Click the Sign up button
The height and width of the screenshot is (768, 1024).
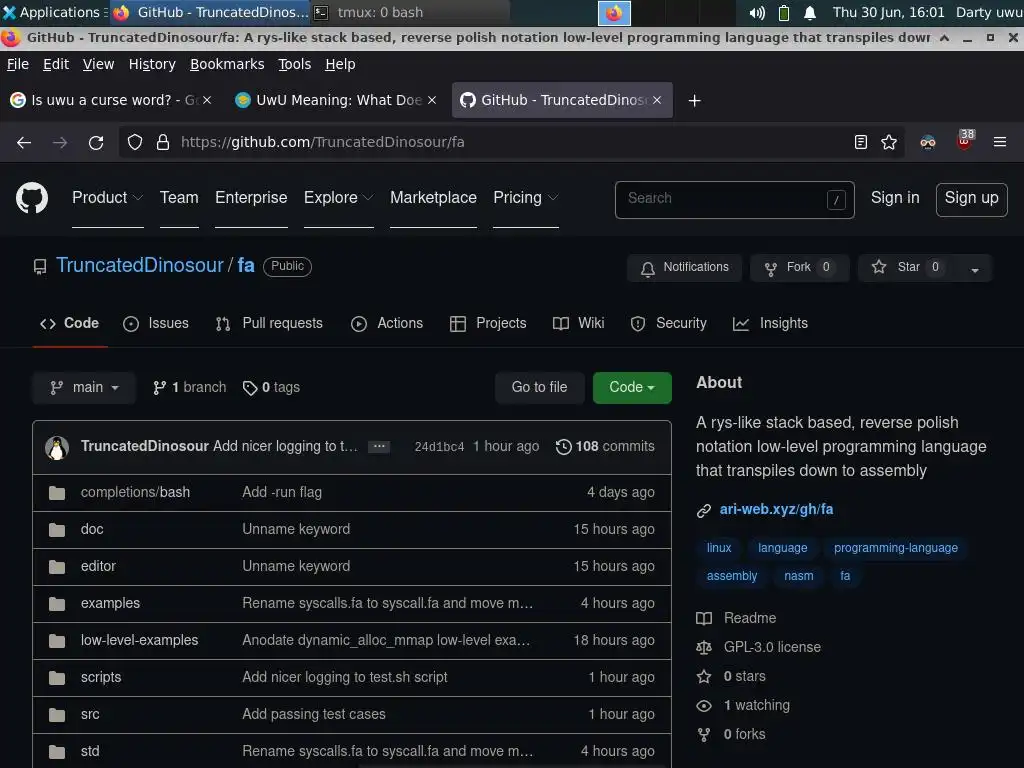(x=971, y=199)
